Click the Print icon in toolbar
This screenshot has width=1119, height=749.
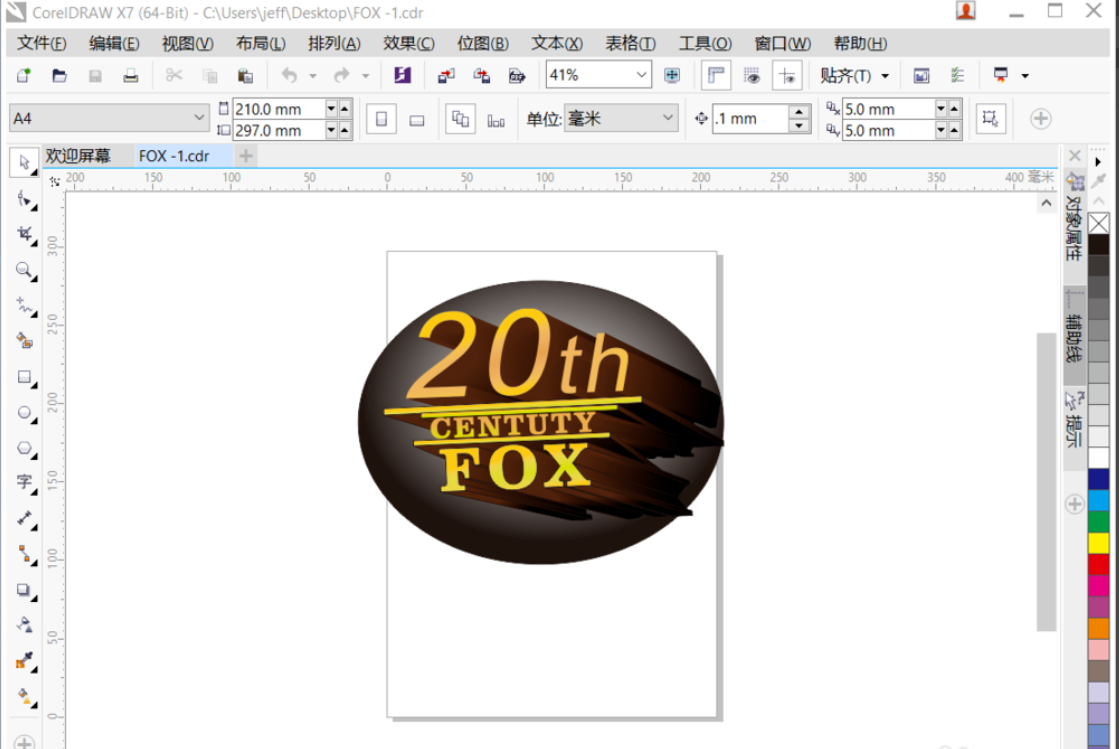pyautogui.click(x=130, y=76)
